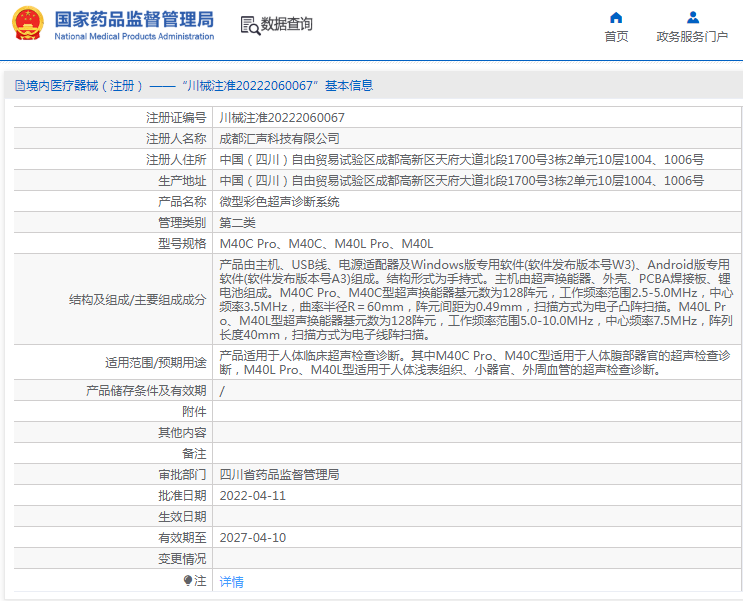Click the slash value for storage conditions
The image size is (743, 601).
pyautogui.click(x=222, y=391)
